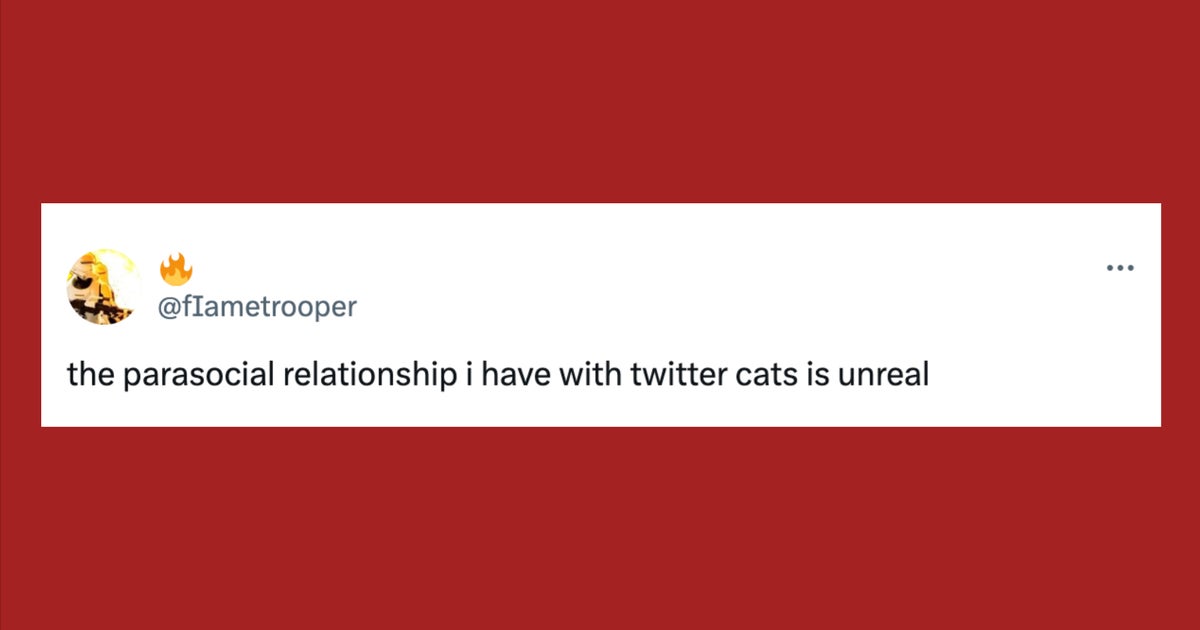Click the start of the tweet text
1200x630 pixels.
(x=85, y=374)
